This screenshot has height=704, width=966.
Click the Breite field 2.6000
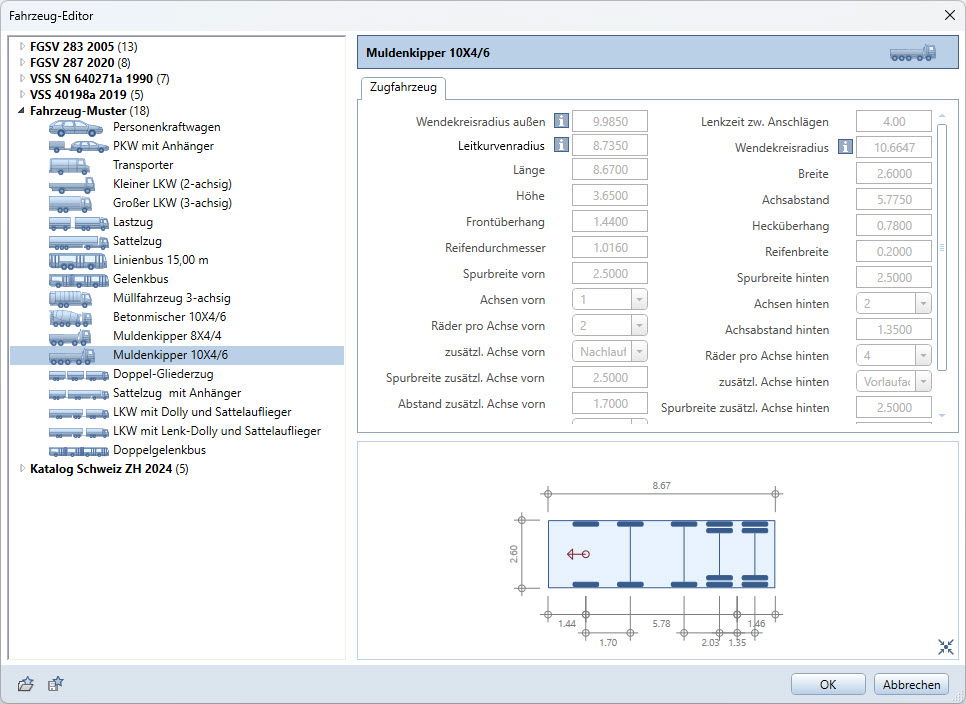point(894,174)
